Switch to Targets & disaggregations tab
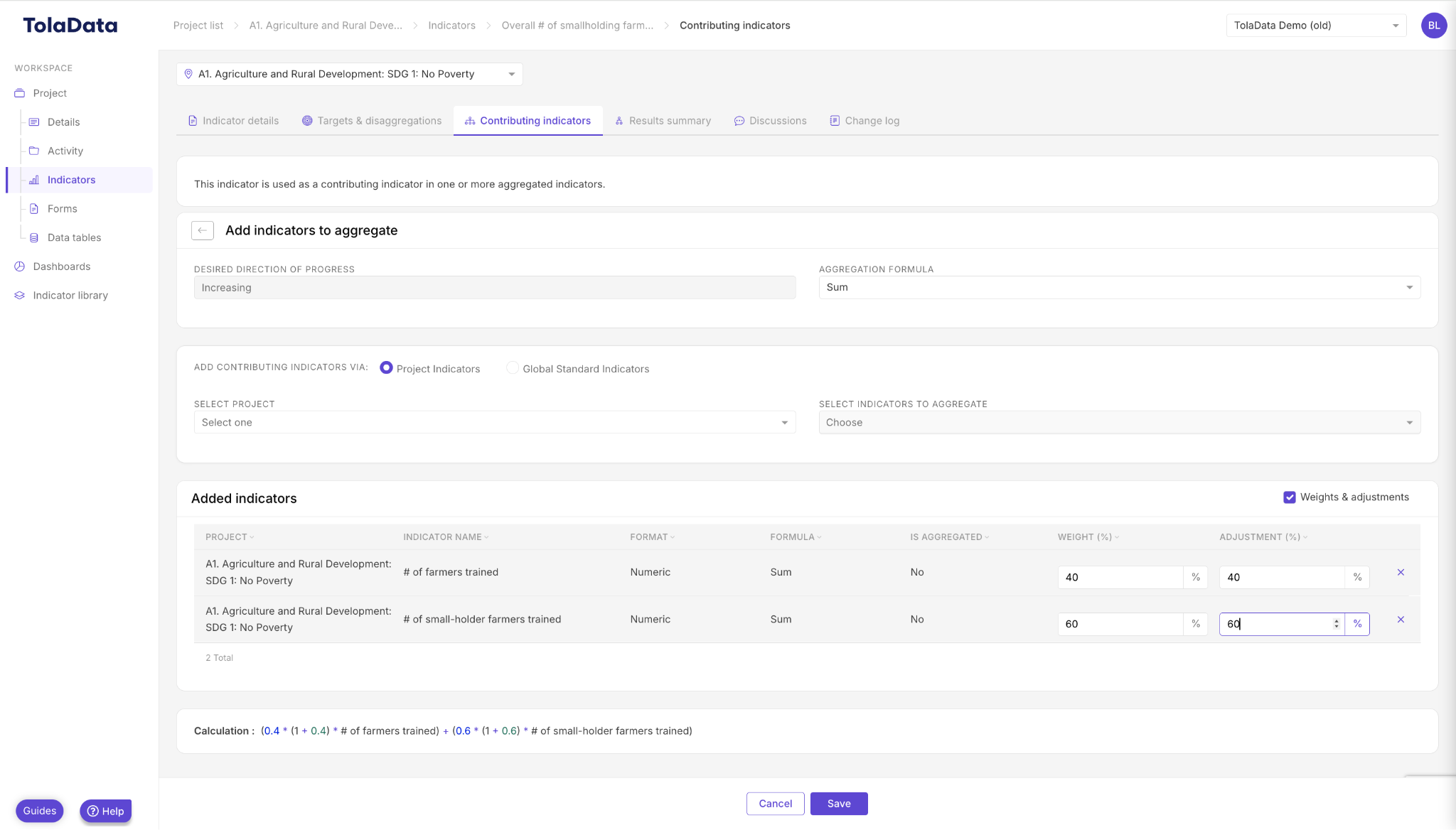Viewport: 1456px width, 830px height. pos(372,121)
